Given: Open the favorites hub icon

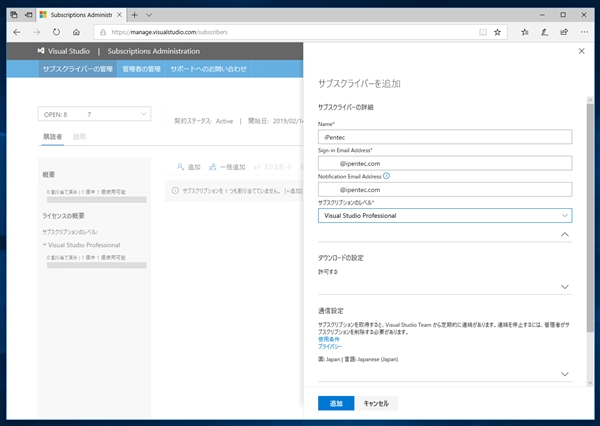Looking at the screenshot, I should (x=525, y=32).
